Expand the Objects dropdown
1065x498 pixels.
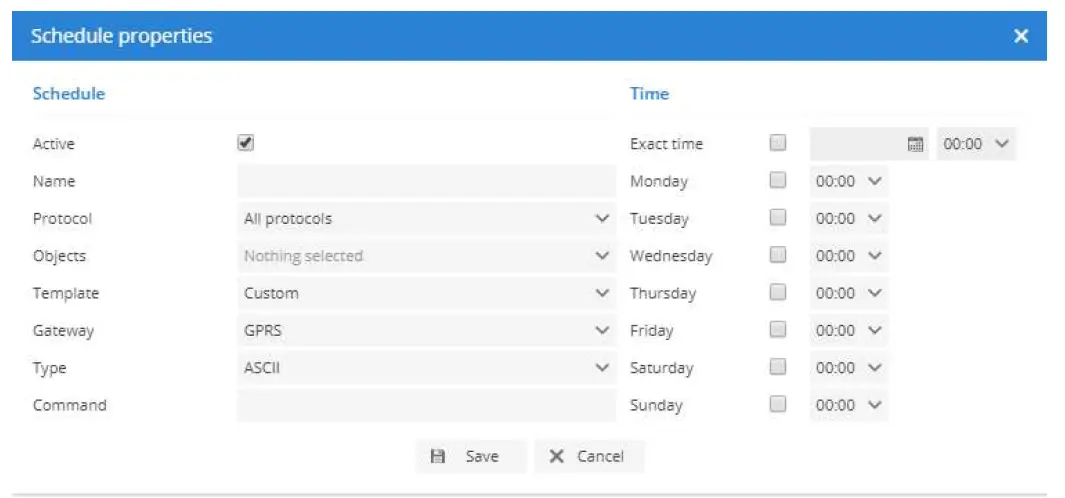426,256
